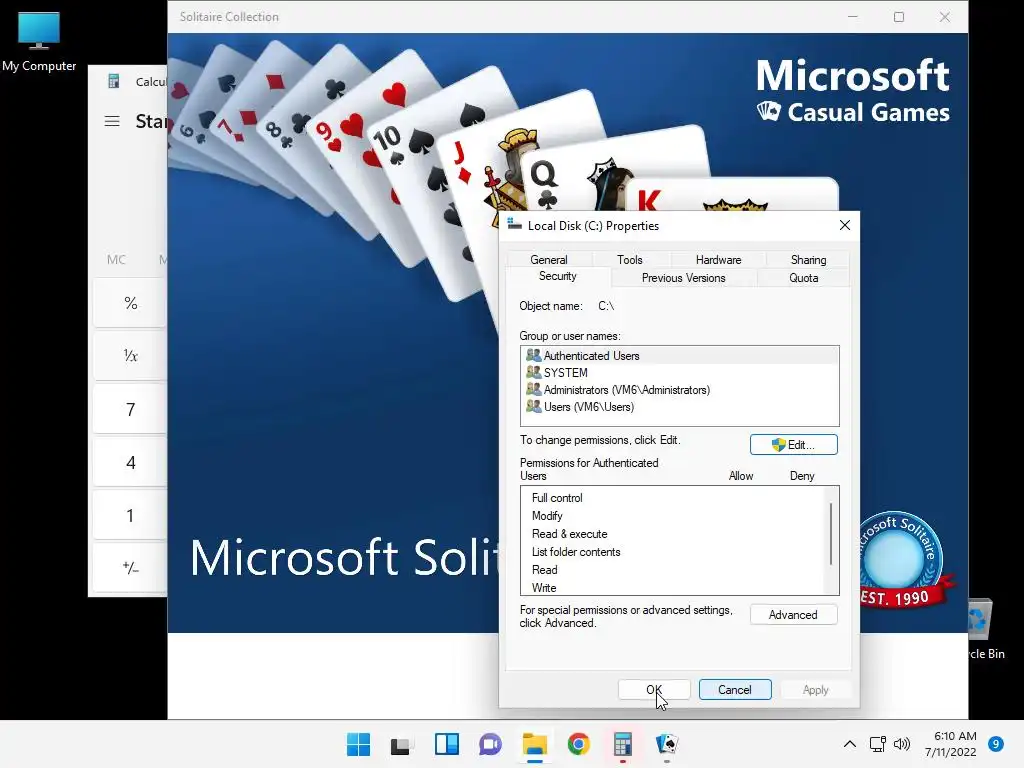Open the clock showing 6:10 AM

pyautogui.click(x=950, y=744)
